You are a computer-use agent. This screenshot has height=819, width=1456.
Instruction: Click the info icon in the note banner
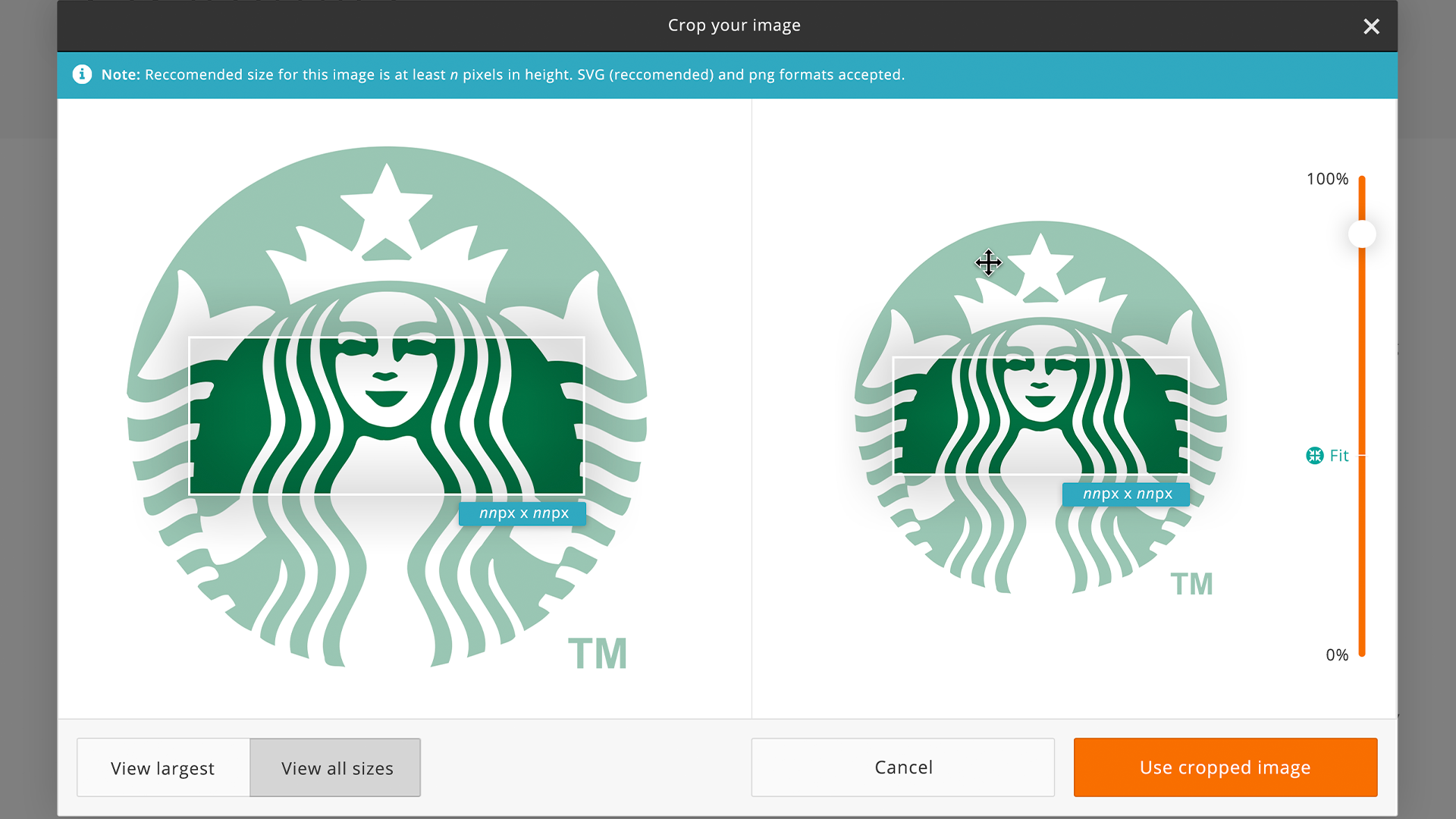point(82,74)
